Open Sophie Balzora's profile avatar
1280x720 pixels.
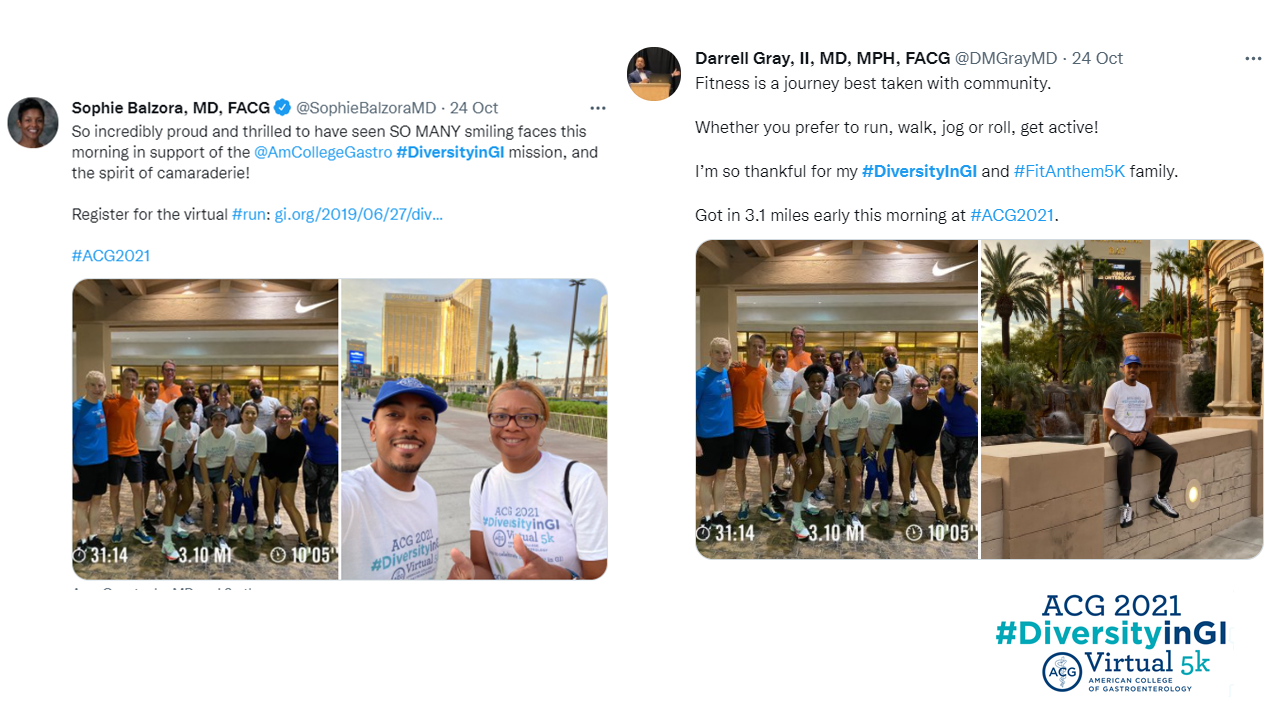point(33,122)
